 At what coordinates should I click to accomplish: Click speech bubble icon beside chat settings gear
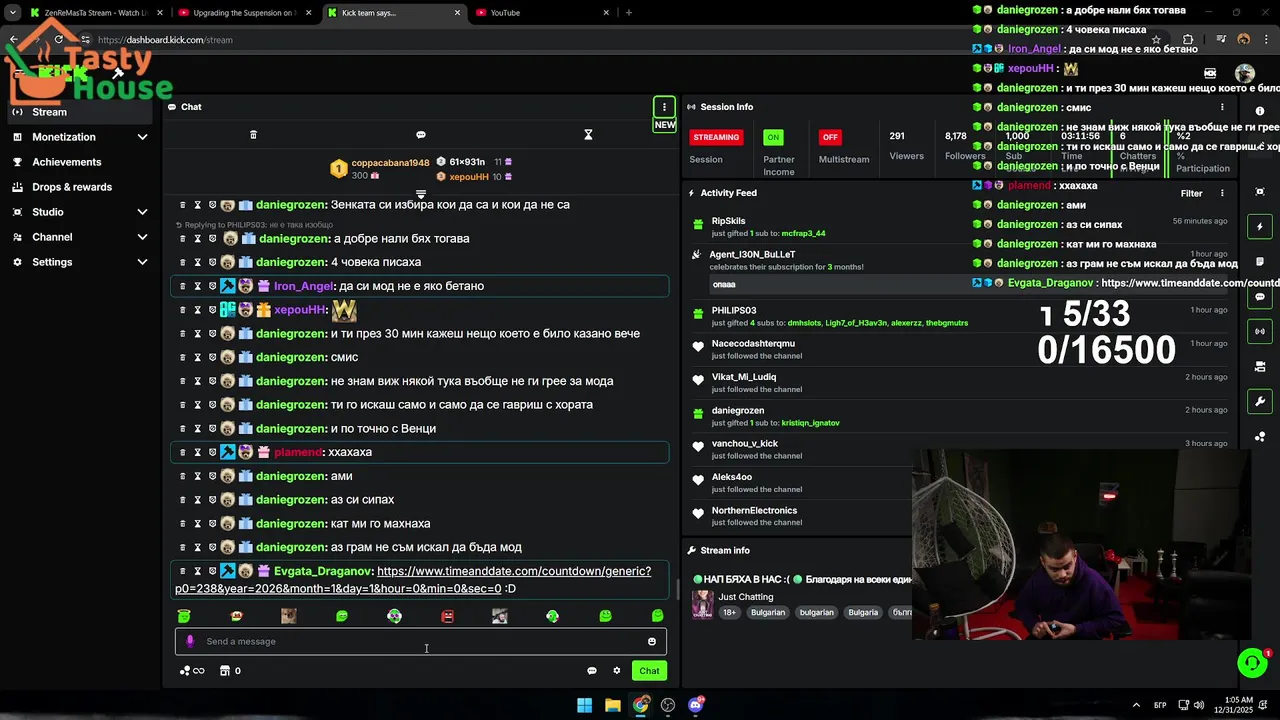coord(591,671)
